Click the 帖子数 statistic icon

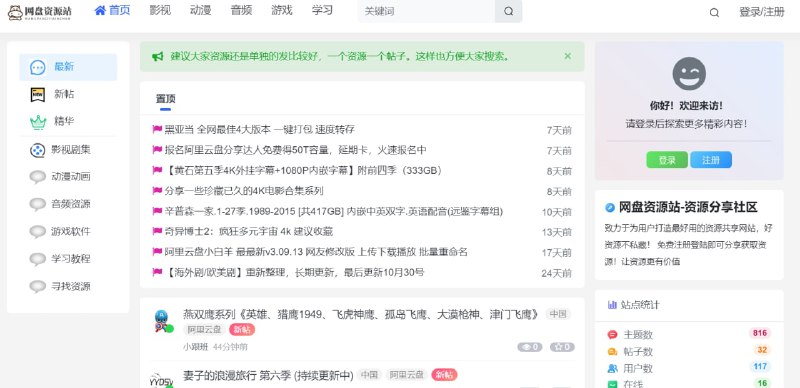612,352
